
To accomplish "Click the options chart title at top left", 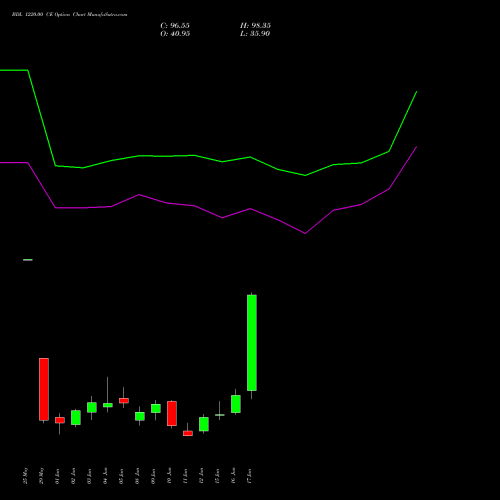I will (69, 15).
